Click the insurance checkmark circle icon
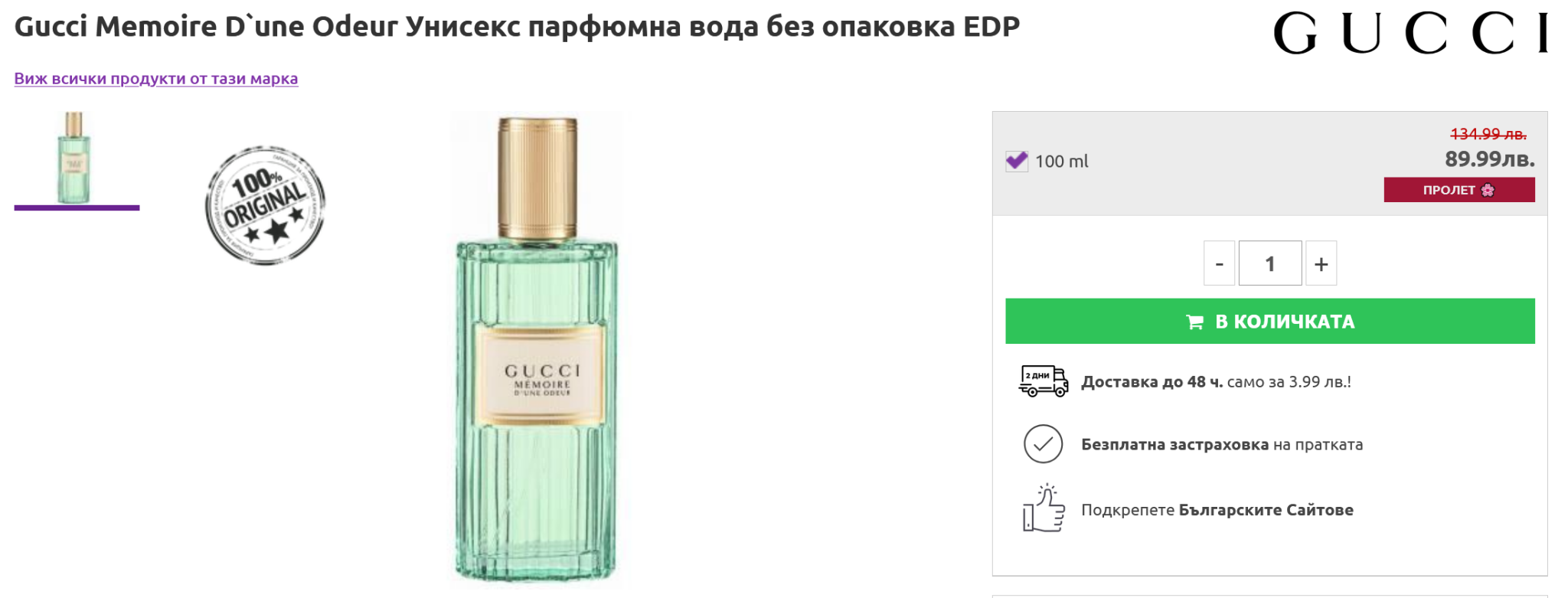 coord(1043,444)
